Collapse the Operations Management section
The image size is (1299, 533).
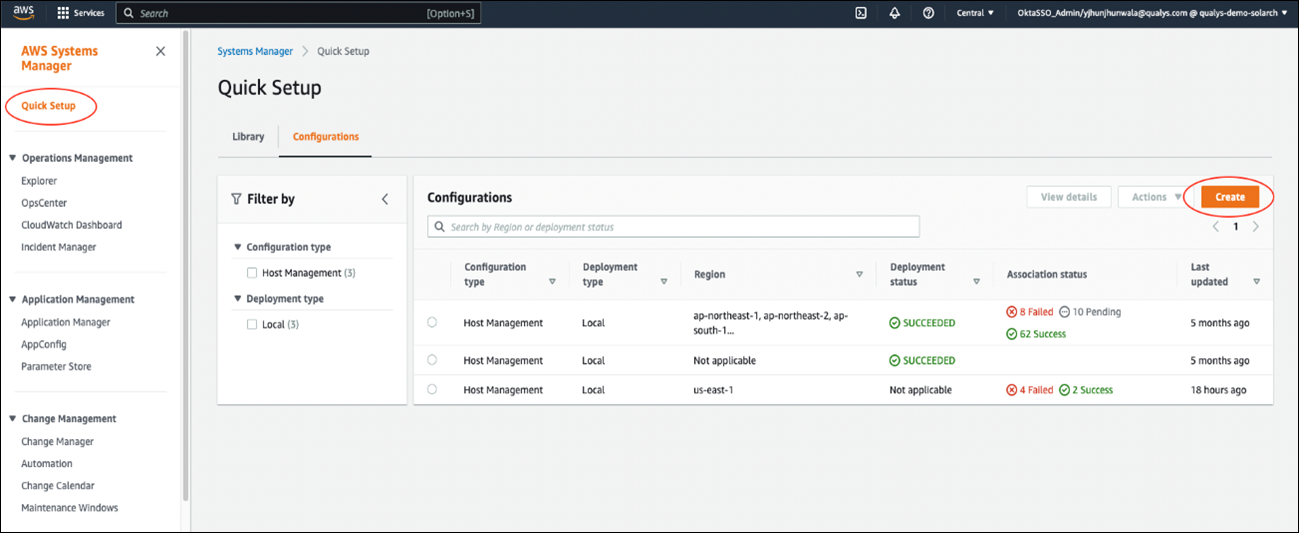[12, 158]
